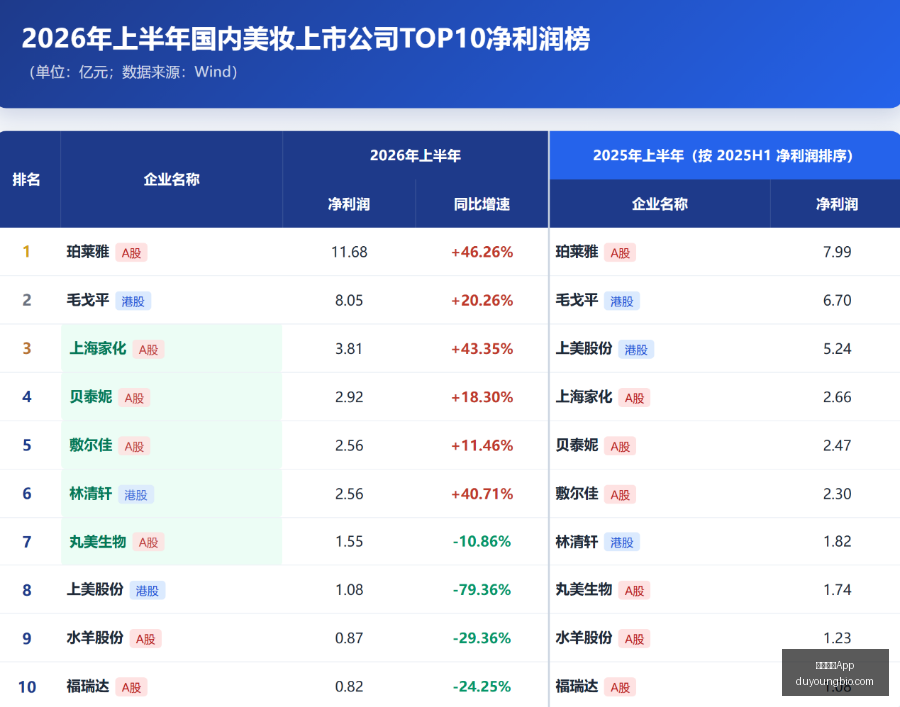Select the "2026年上半年" group header
Viewport: 900px width, 707px height.
pos(415,156)
